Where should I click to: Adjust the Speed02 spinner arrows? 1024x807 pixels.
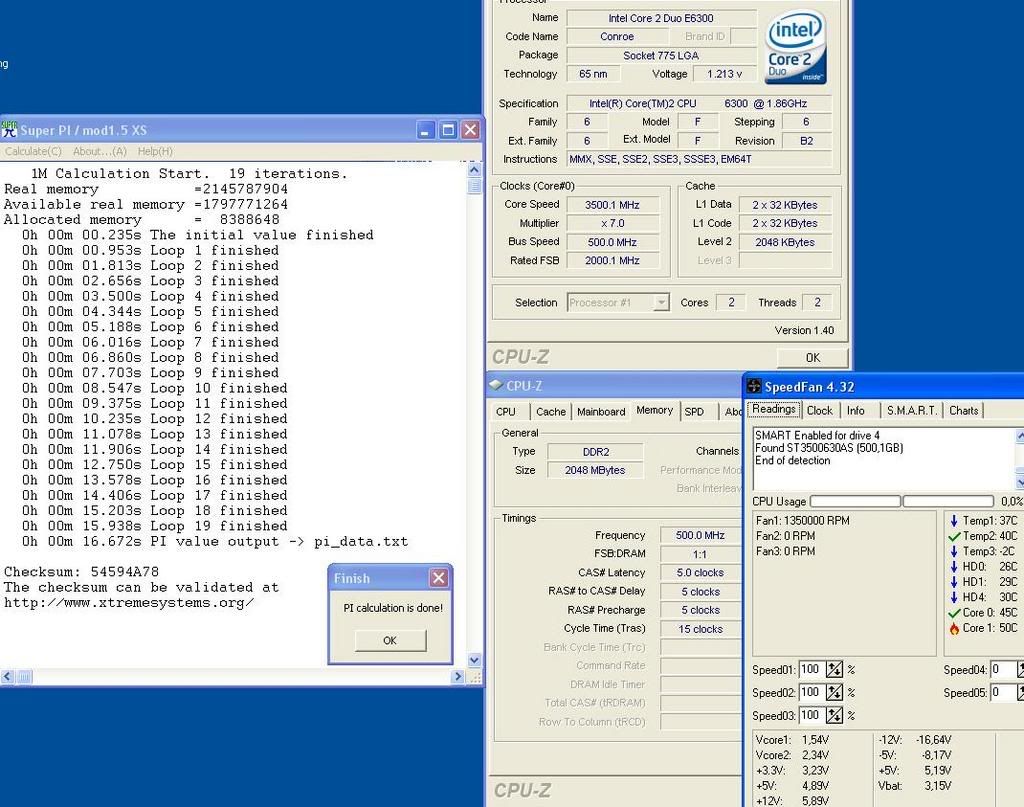coord(834,692)
